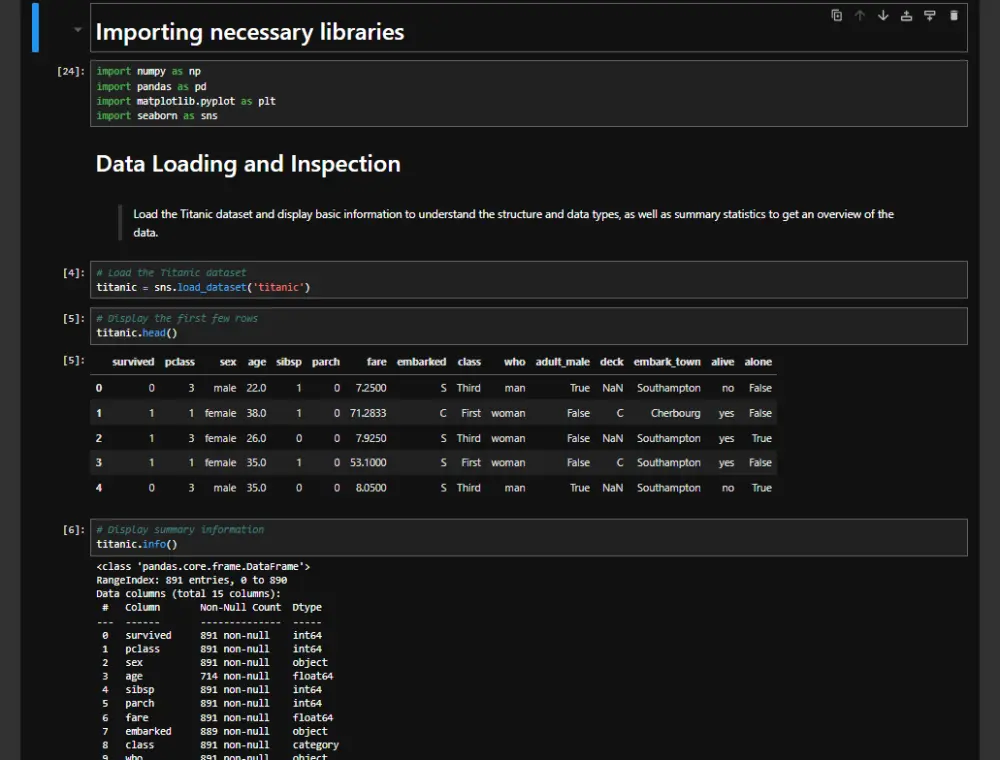Select the Data Loading and Inspection heading
The height and width of the screenshot is (760, 1000).
pos(248,164)
